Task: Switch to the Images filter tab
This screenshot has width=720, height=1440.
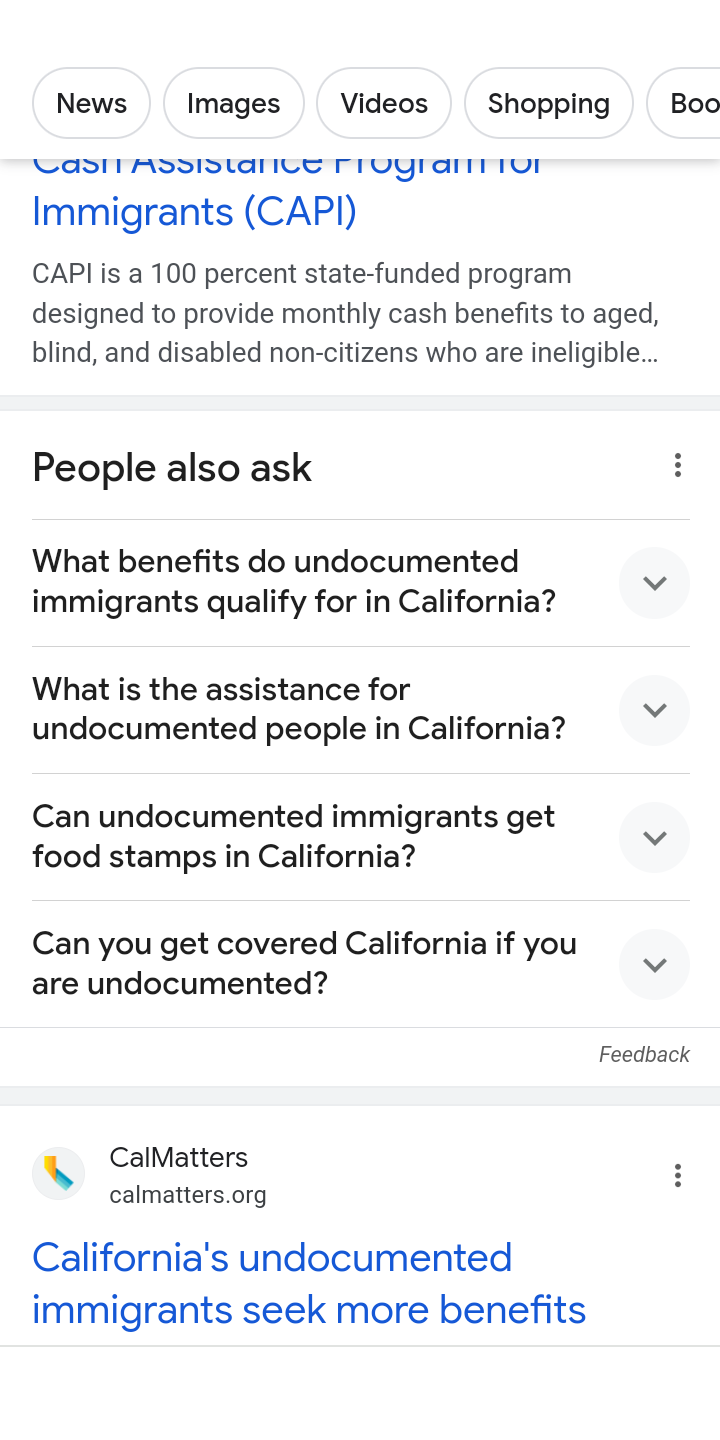Action: click(x=233, y=103)
